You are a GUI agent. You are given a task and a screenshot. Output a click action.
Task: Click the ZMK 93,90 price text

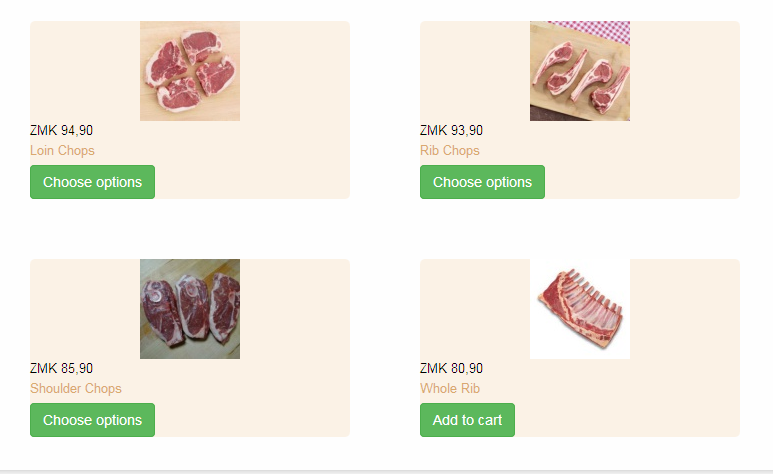[451, 130]
